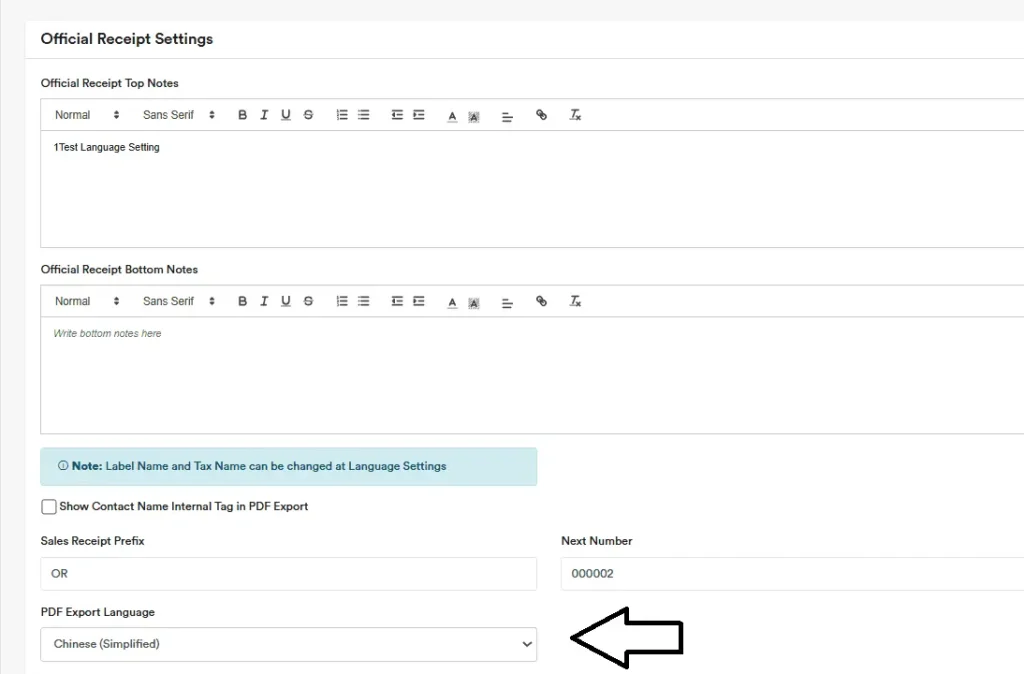1024x674 pixels.
Task: Pick background highlight color in Bottom Notes
Action: click(x=474, y=302)
